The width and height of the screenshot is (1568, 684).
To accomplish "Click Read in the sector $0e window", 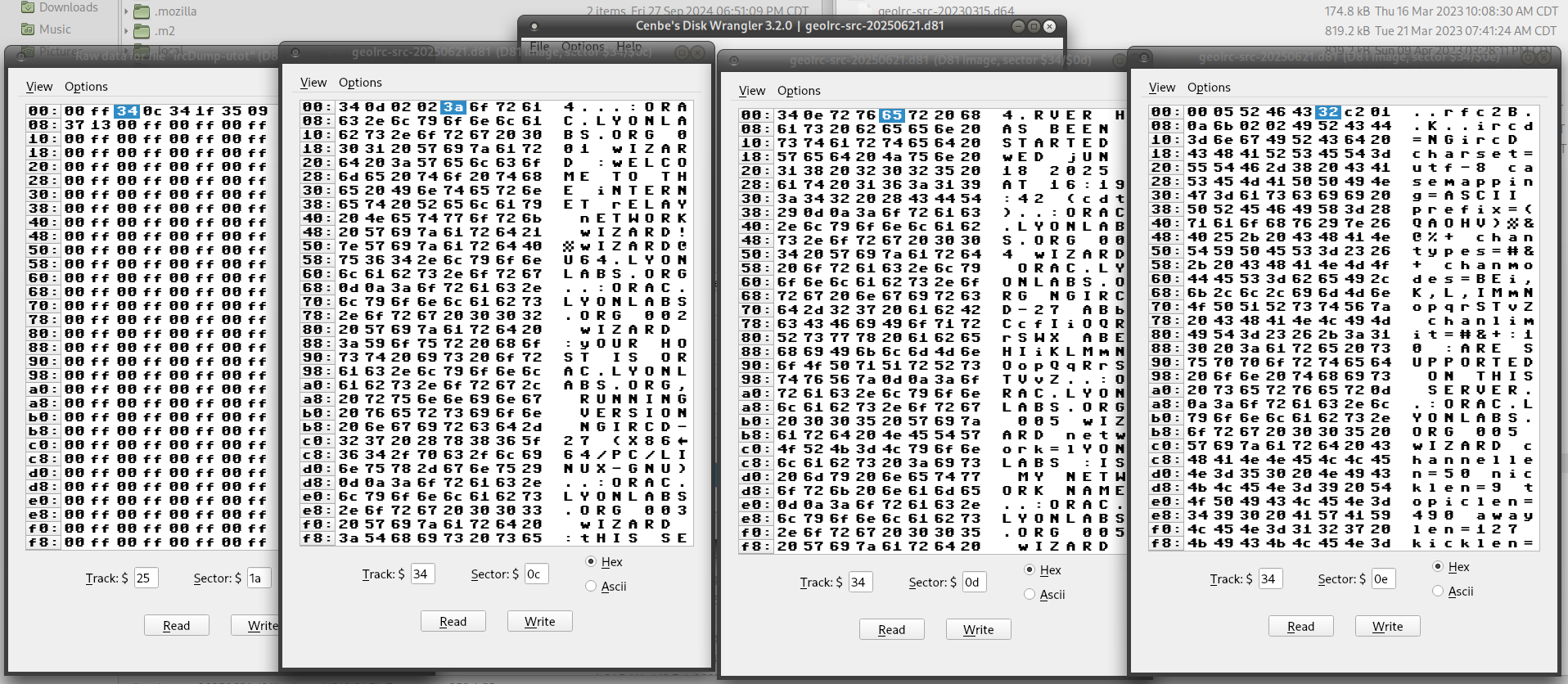I will 1301,626.
